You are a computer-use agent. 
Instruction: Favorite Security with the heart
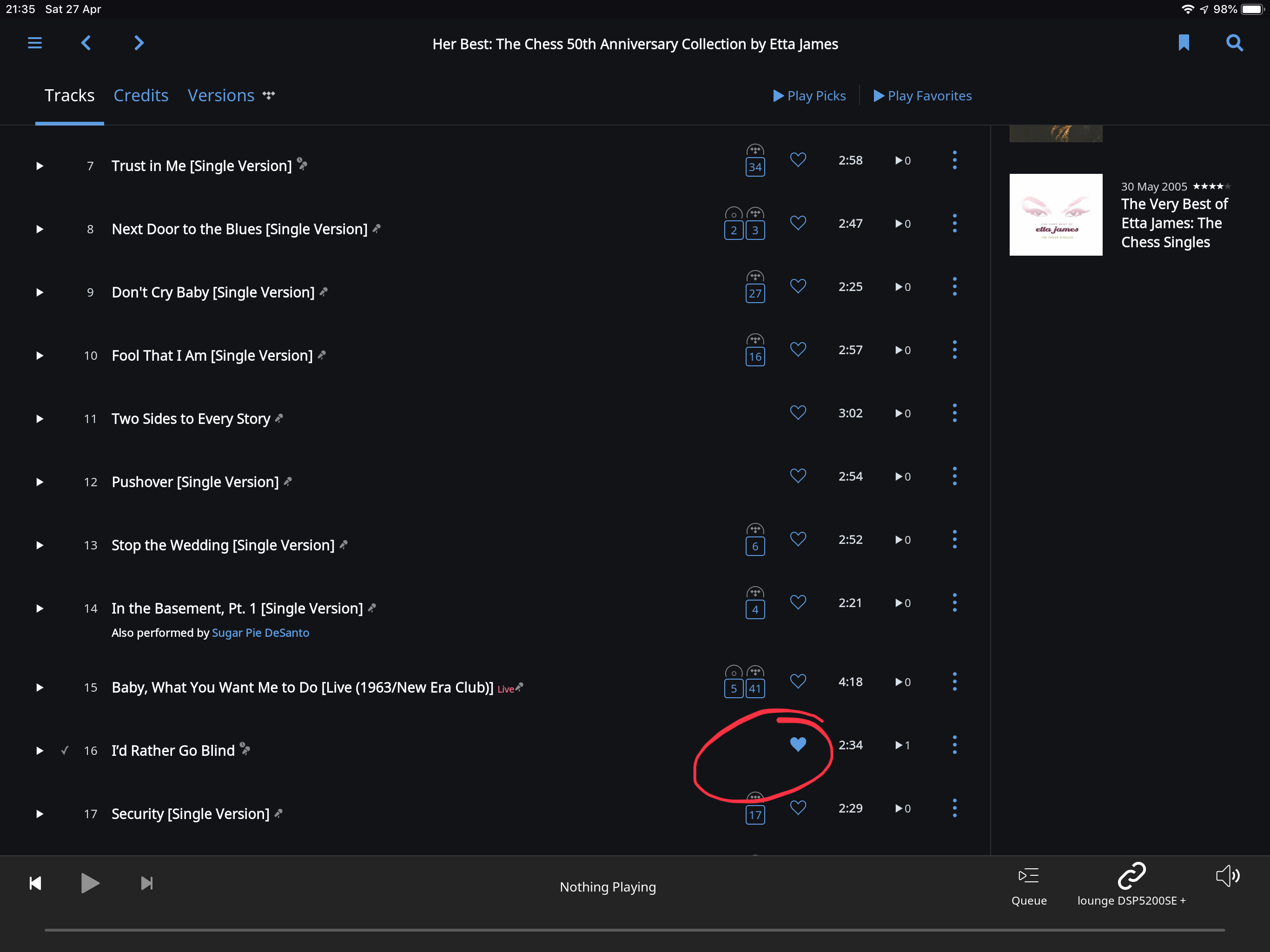[798, 807]
